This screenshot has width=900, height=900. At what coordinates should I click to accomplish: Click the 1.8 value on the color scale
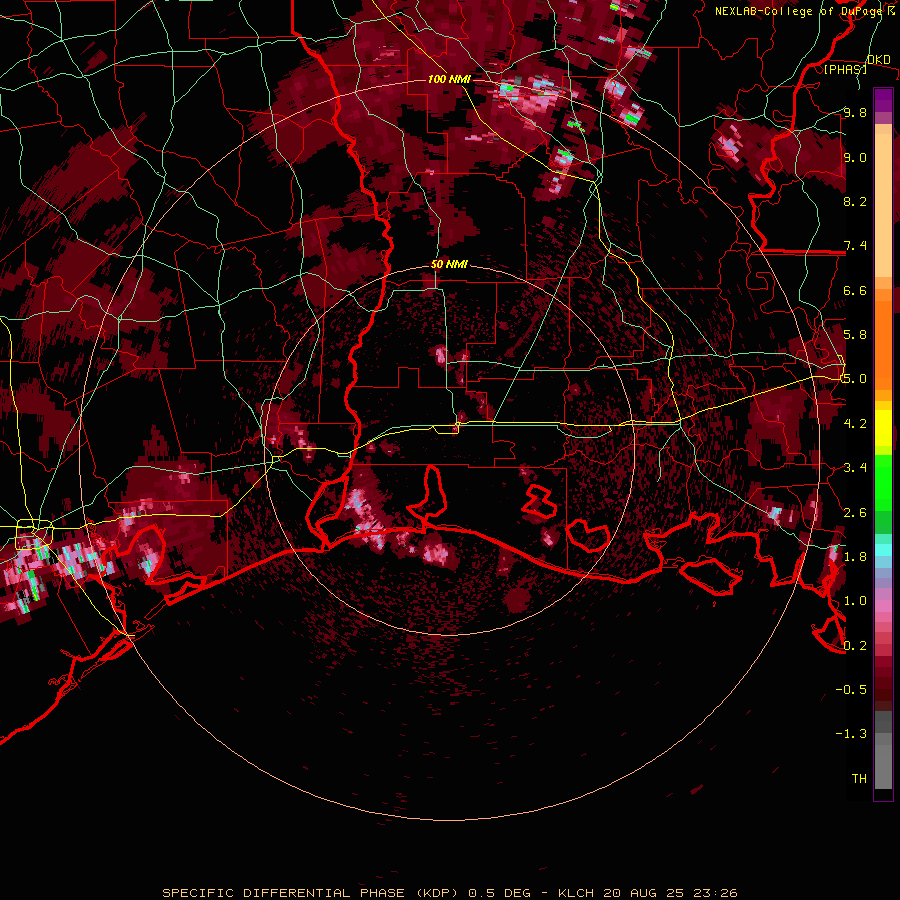(x=855, y=557)
